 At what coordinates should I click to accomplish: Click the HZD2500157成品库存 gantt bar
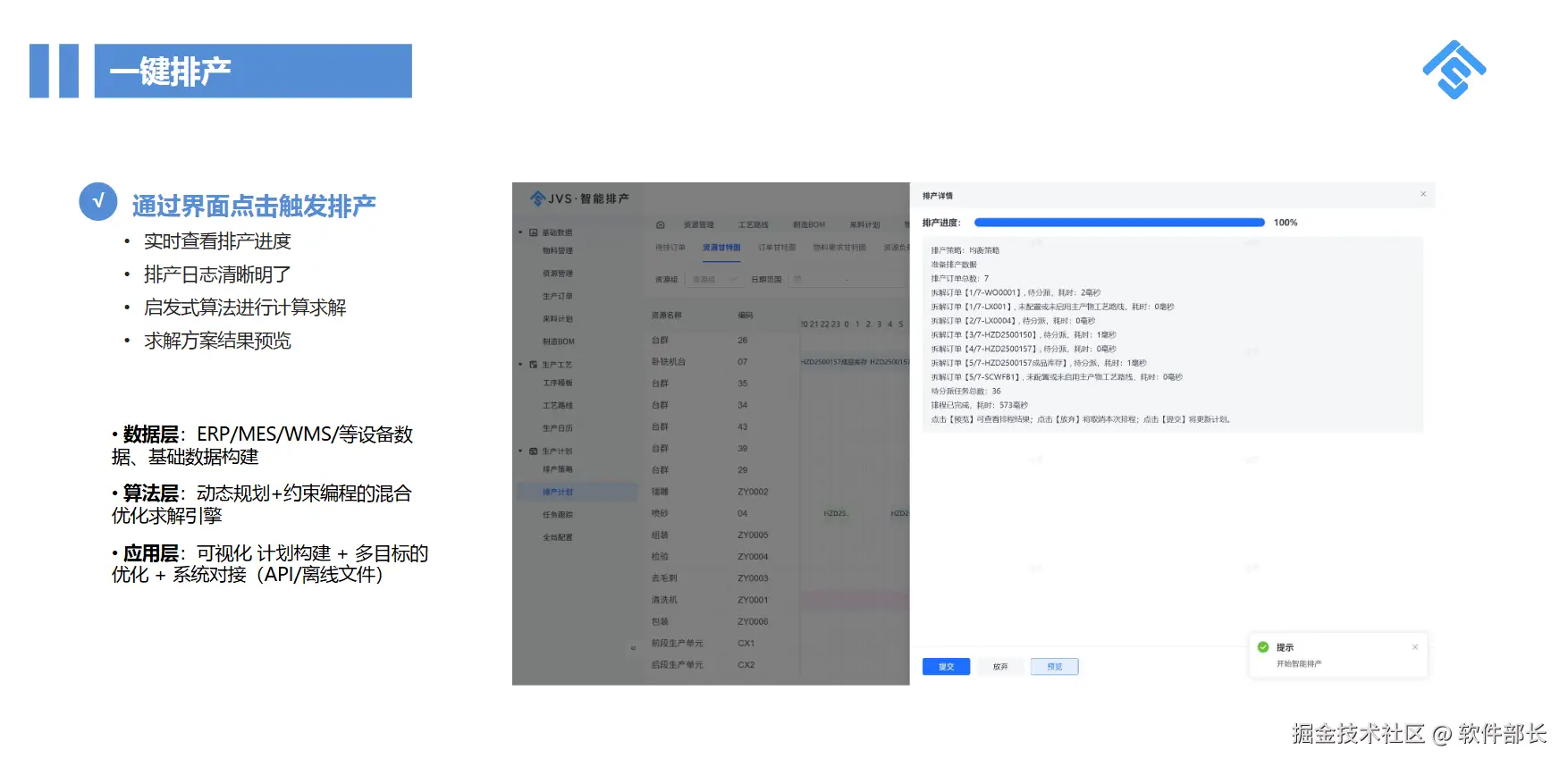coord(833,362)
